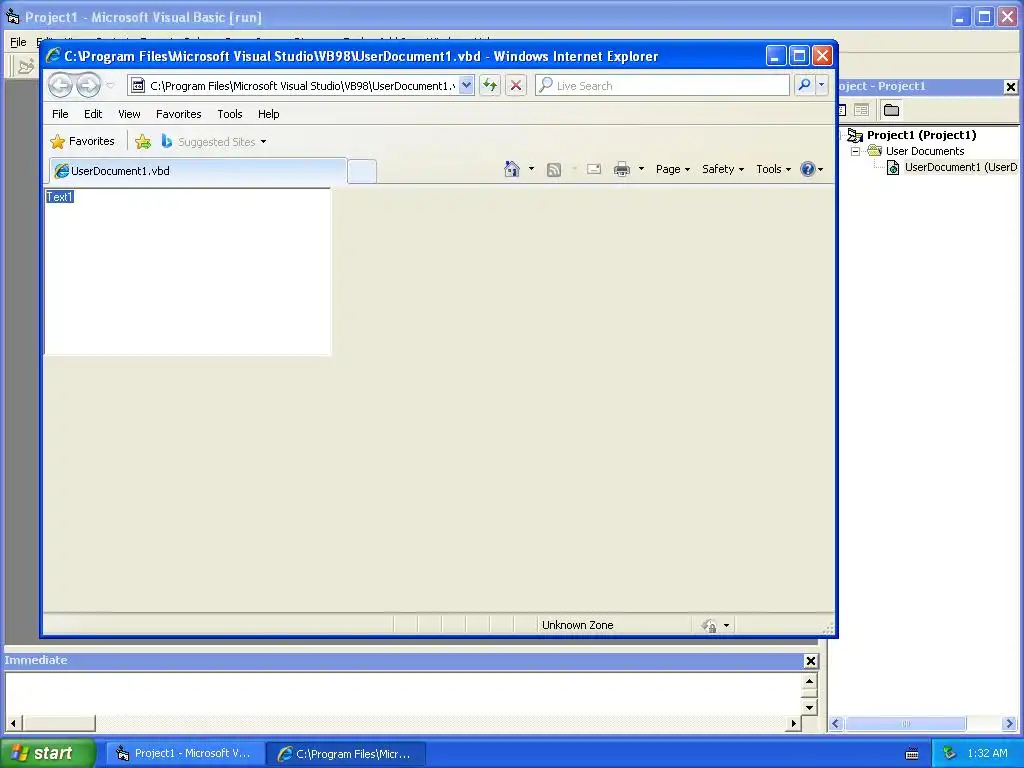This screenshot has height=768, width=1024.
Task: Open the Favorites star button
Action: [82, 141]
